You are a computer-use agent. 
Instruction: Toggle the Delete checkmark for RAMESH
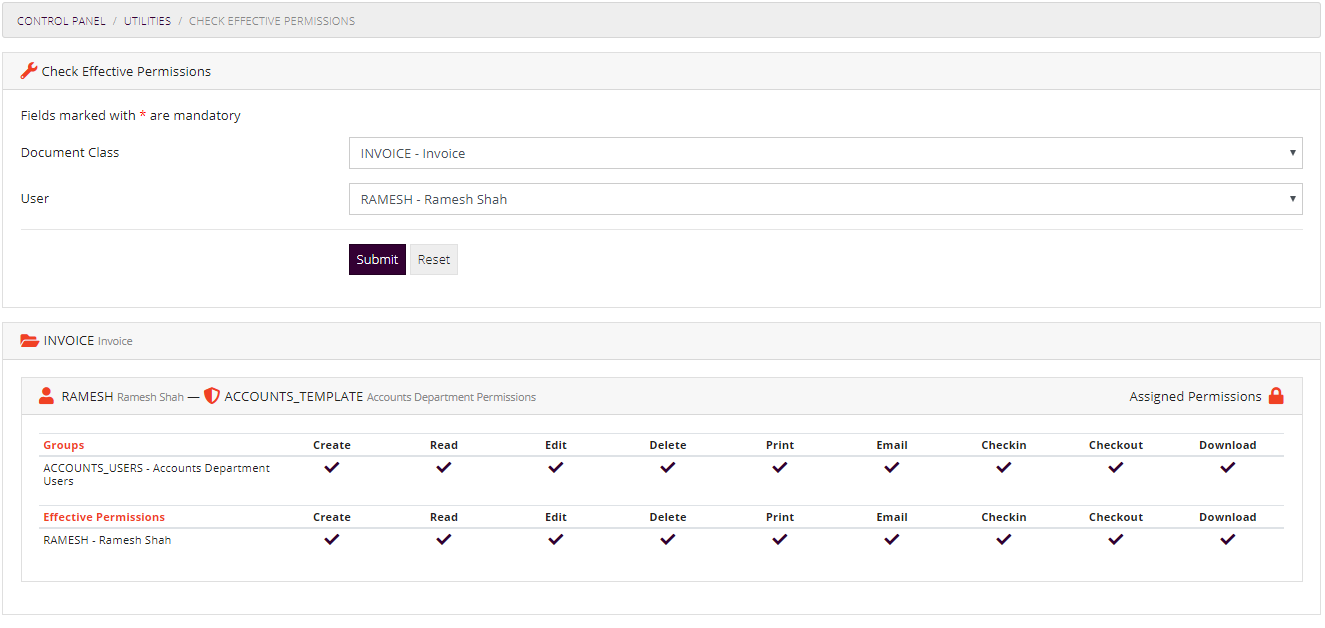coord(667,539)
